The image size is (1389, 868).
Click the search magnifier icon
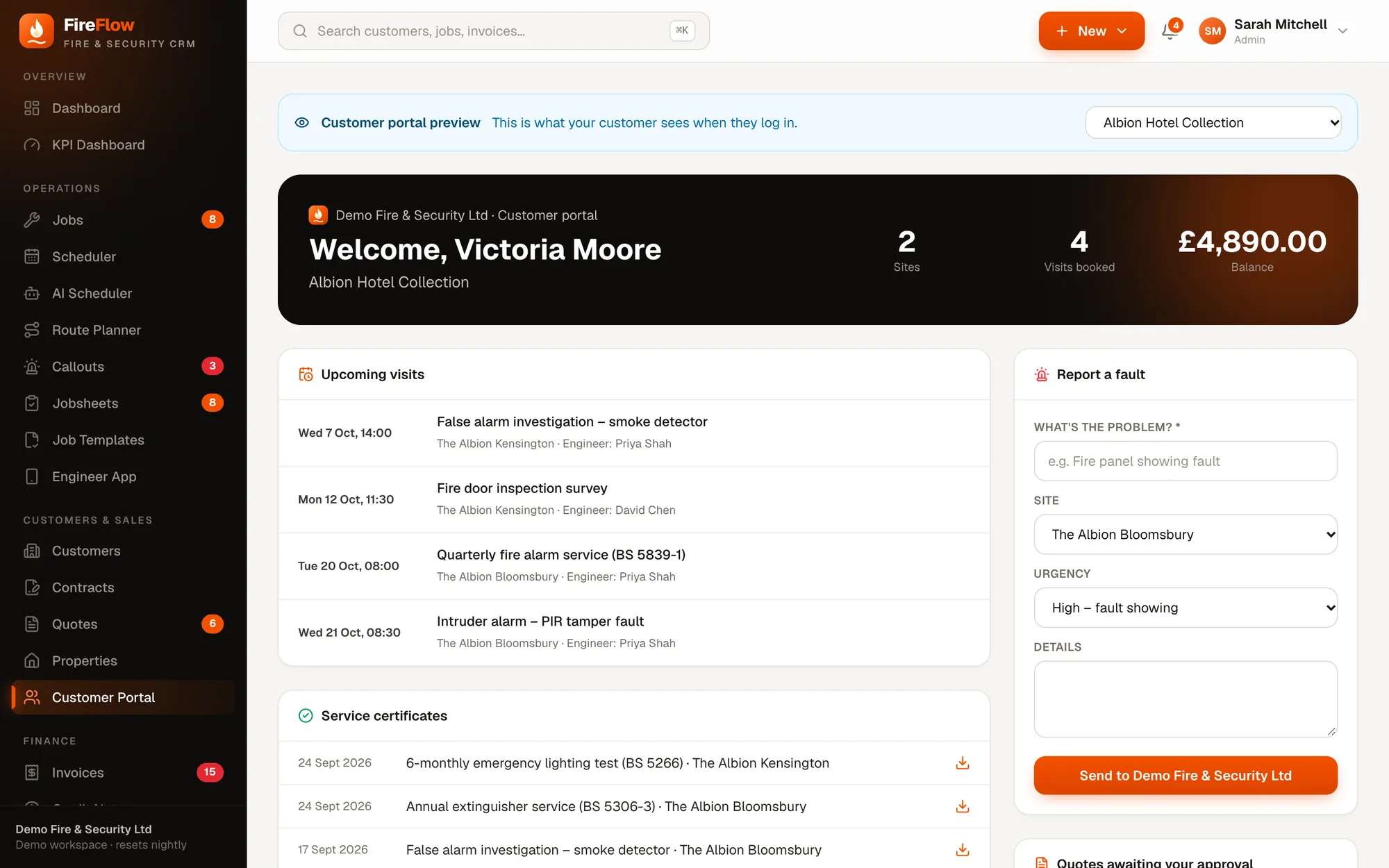coord(300,31)
